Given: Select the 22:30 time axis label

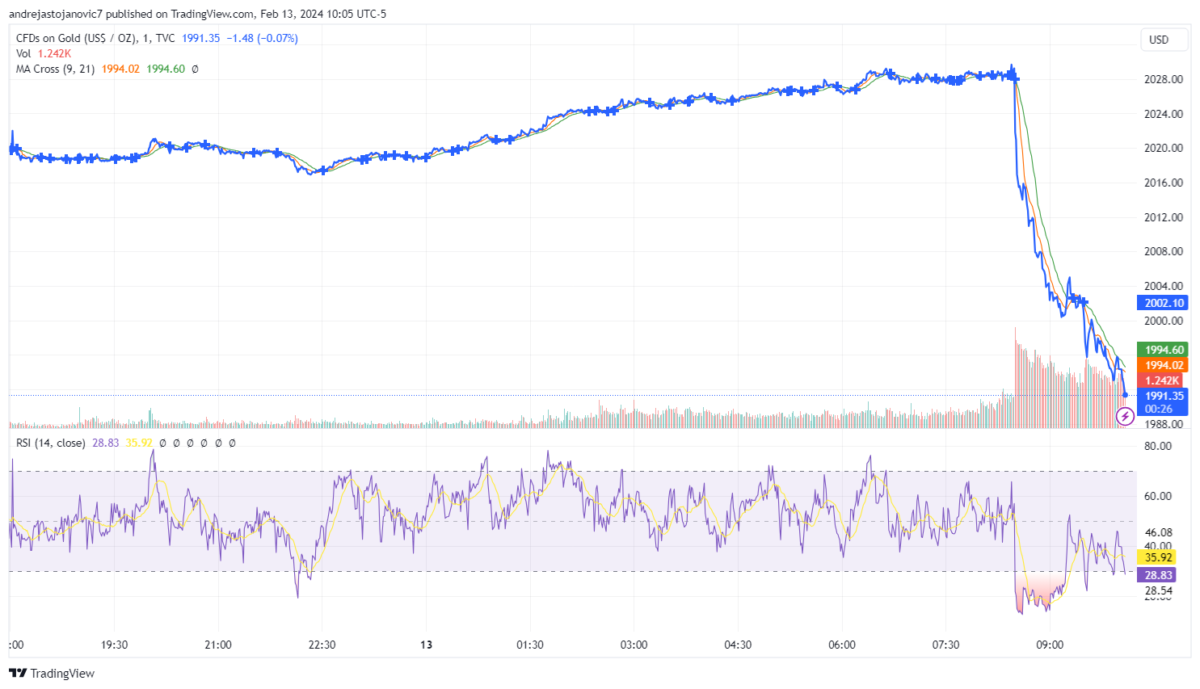Looking at the screenshot, I should pyautogui.click(x=322, y=645).
